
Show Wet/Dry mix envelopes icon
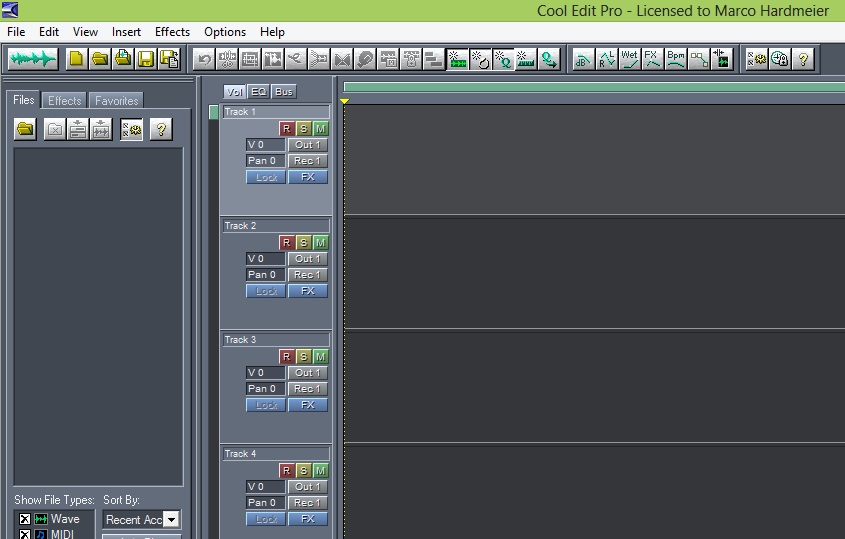[629, 59]
